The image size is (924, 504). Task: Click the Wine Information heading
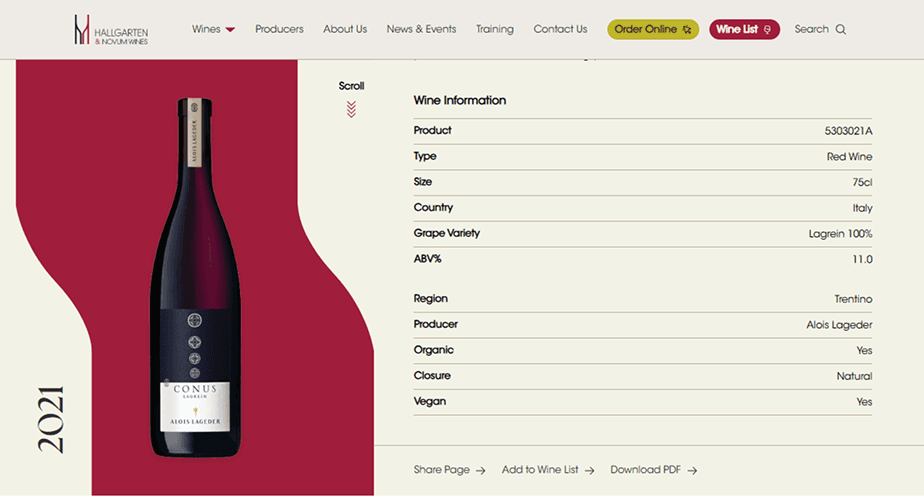(460, 100)
